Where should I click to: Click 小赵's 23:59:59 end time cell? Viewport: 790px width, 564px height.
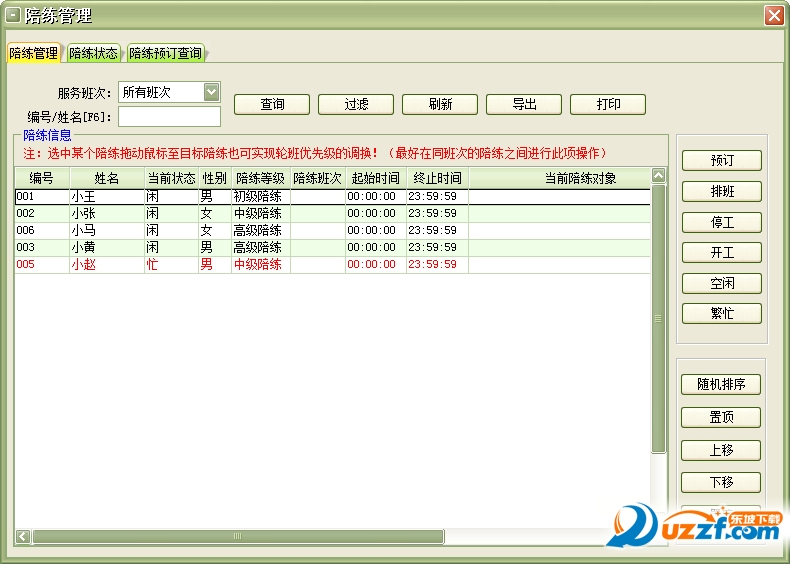[x=437, y=265]
